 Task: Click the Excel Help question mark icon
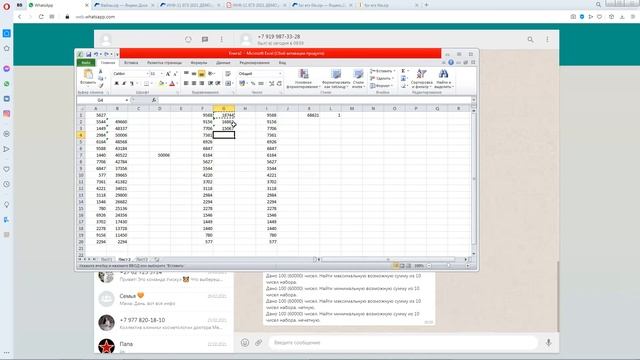pos(451,62)
